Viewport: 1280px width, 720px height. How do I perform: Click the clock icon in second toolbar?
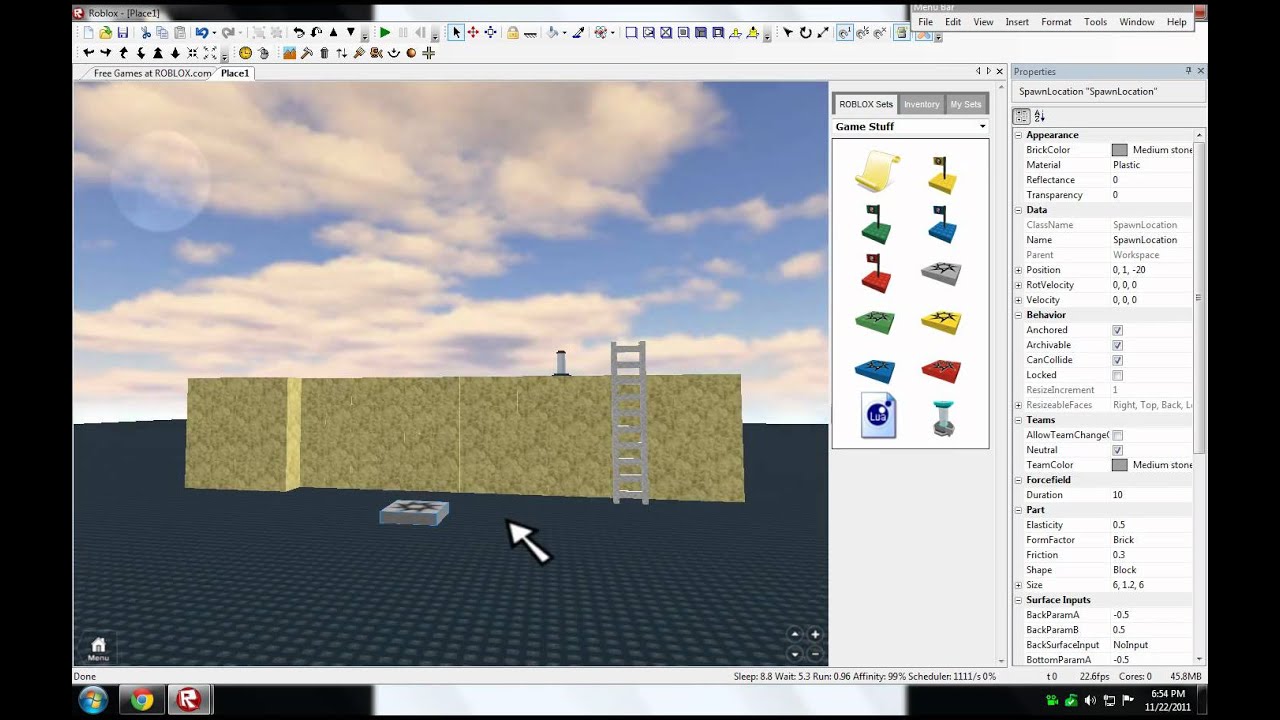[245, 53]
